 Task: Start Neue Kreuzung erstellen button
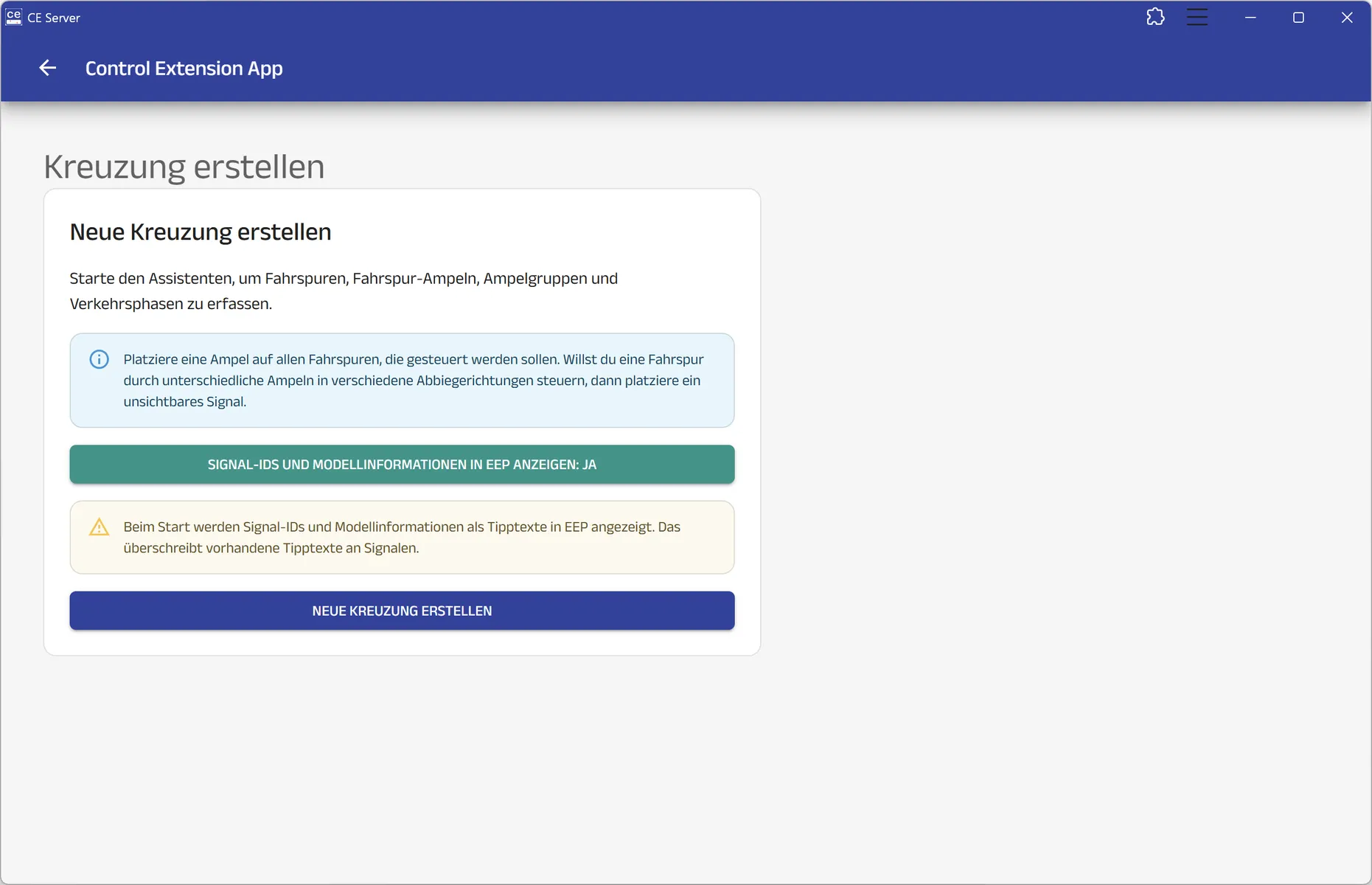[x=402, y=611]
